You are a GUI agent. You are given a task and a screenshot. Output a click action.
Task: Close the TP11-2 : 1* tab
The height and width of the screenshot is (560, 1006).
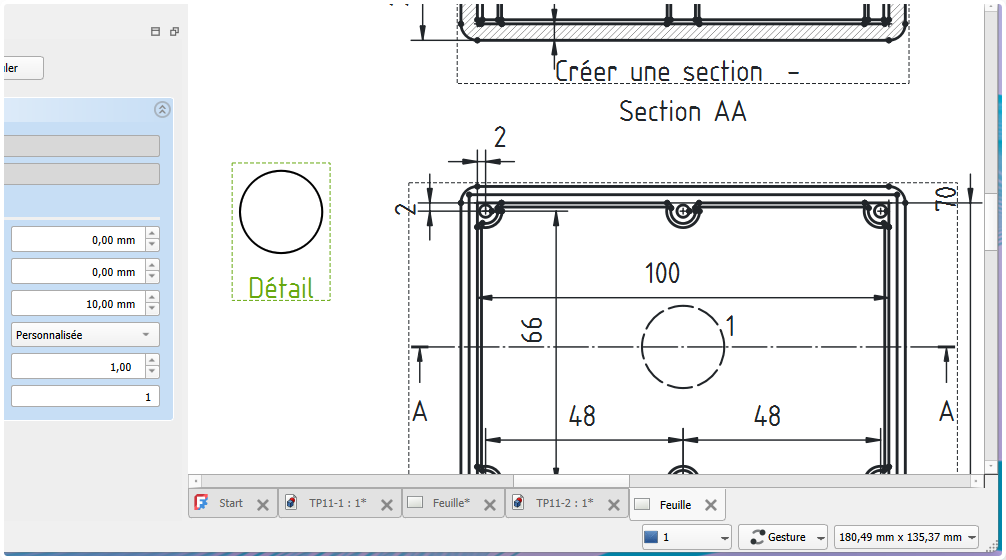(x=613, y=505)
